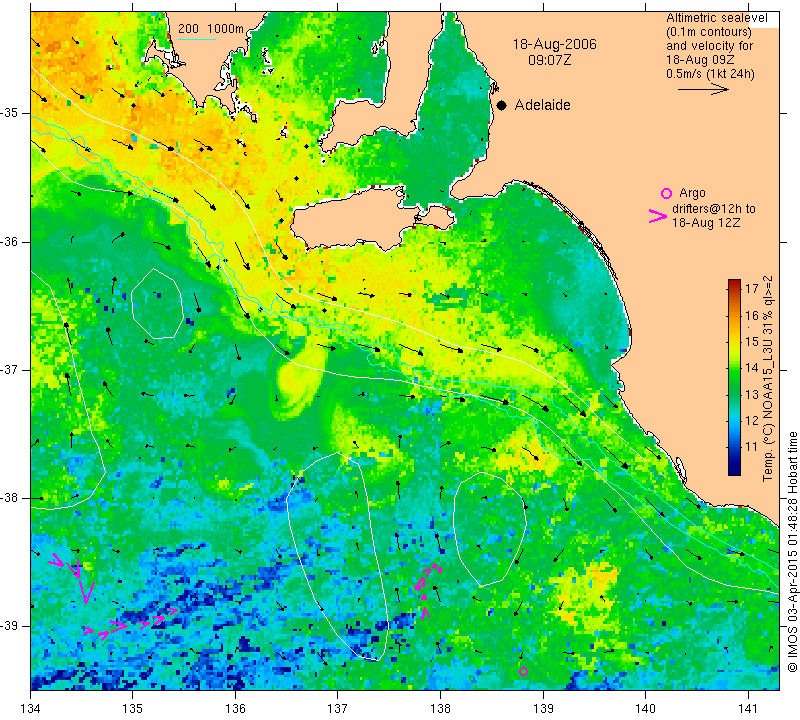Click the 0.5m/s velocity scale arrow
Viewport: 800px width, 720px height.
[x=703, y=89]
